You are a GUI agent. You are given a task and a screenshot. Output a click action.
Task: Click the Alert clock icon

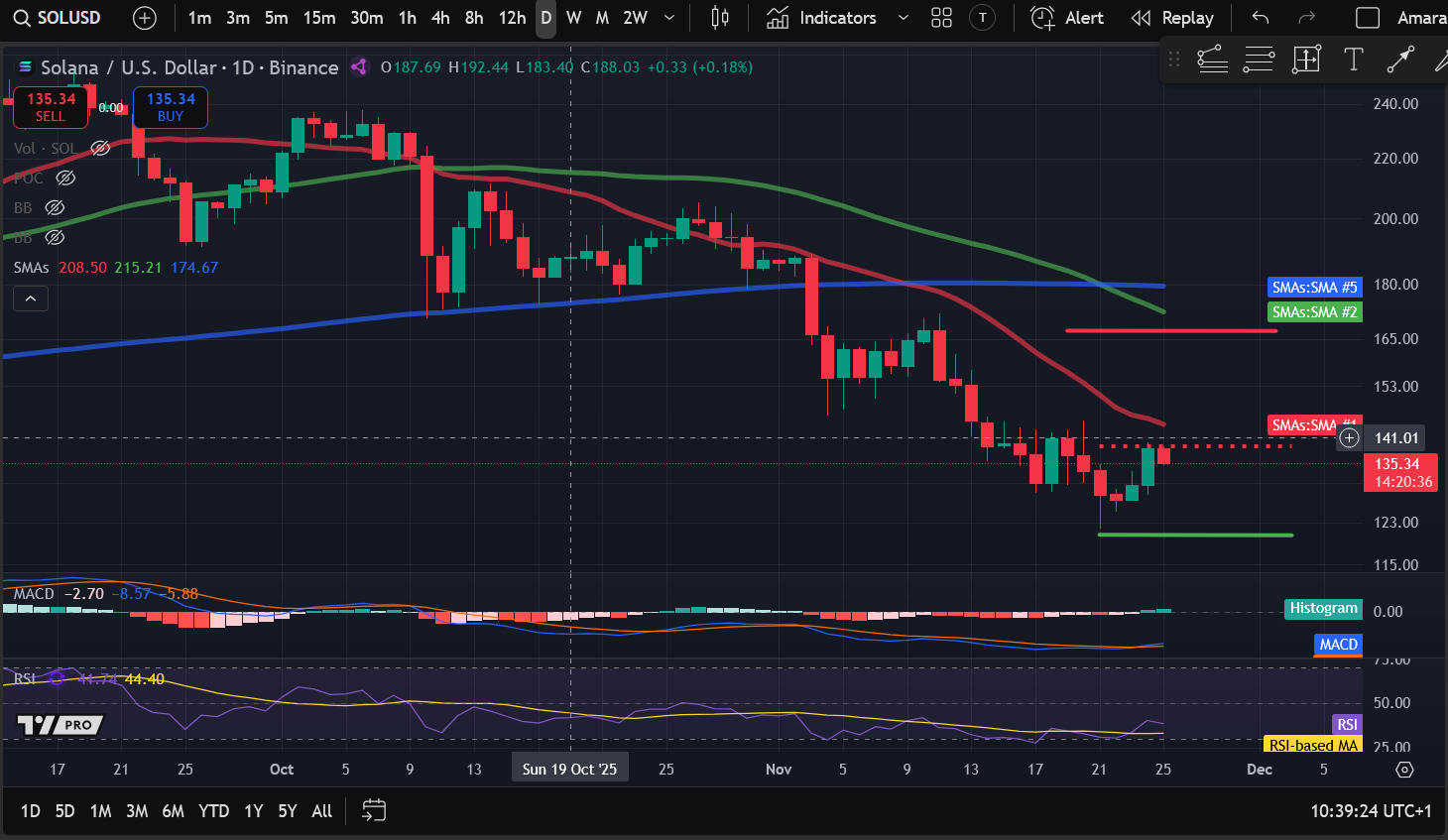(x=1041, y=17)
